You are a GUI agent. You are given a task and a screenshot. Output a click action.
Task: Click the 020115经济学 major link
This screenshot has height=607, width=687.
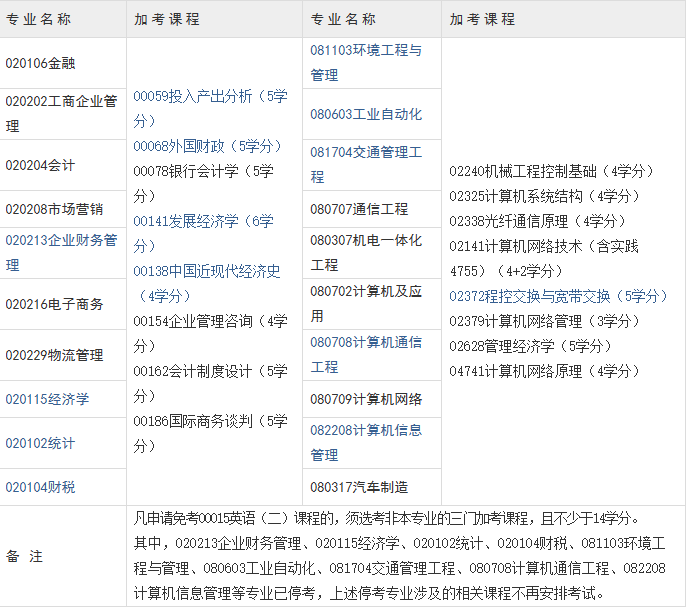47,399
